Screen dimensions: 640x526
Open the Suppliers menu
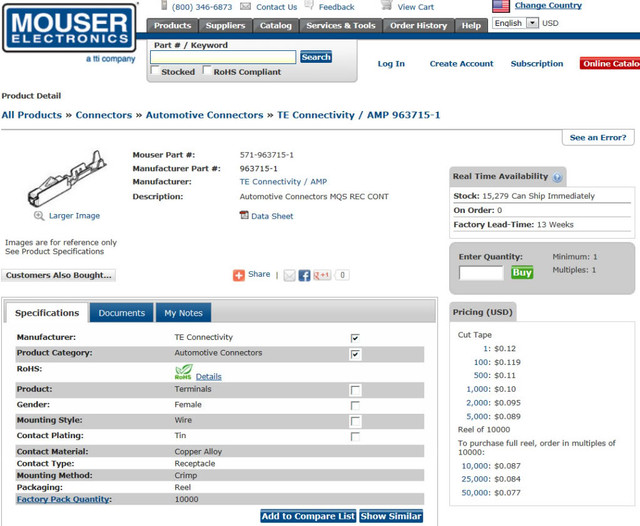tap(225, 25)
